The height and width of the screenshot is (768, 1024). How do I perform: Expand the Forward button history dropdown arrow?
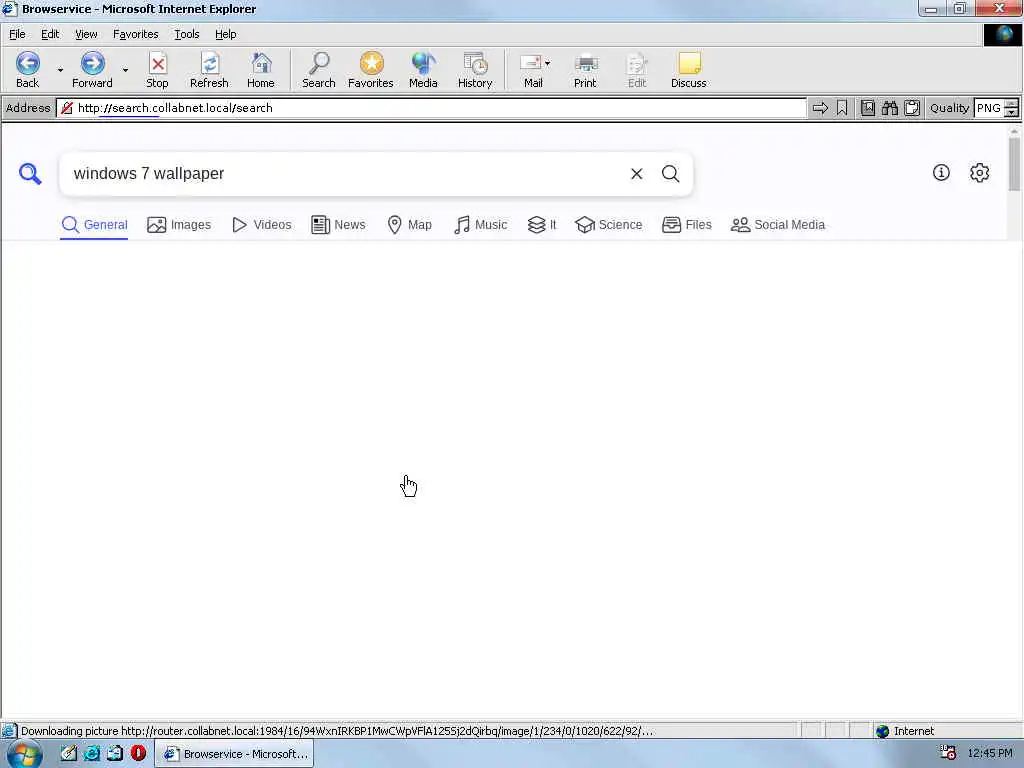pyautogui.click(x=125, y=70)
